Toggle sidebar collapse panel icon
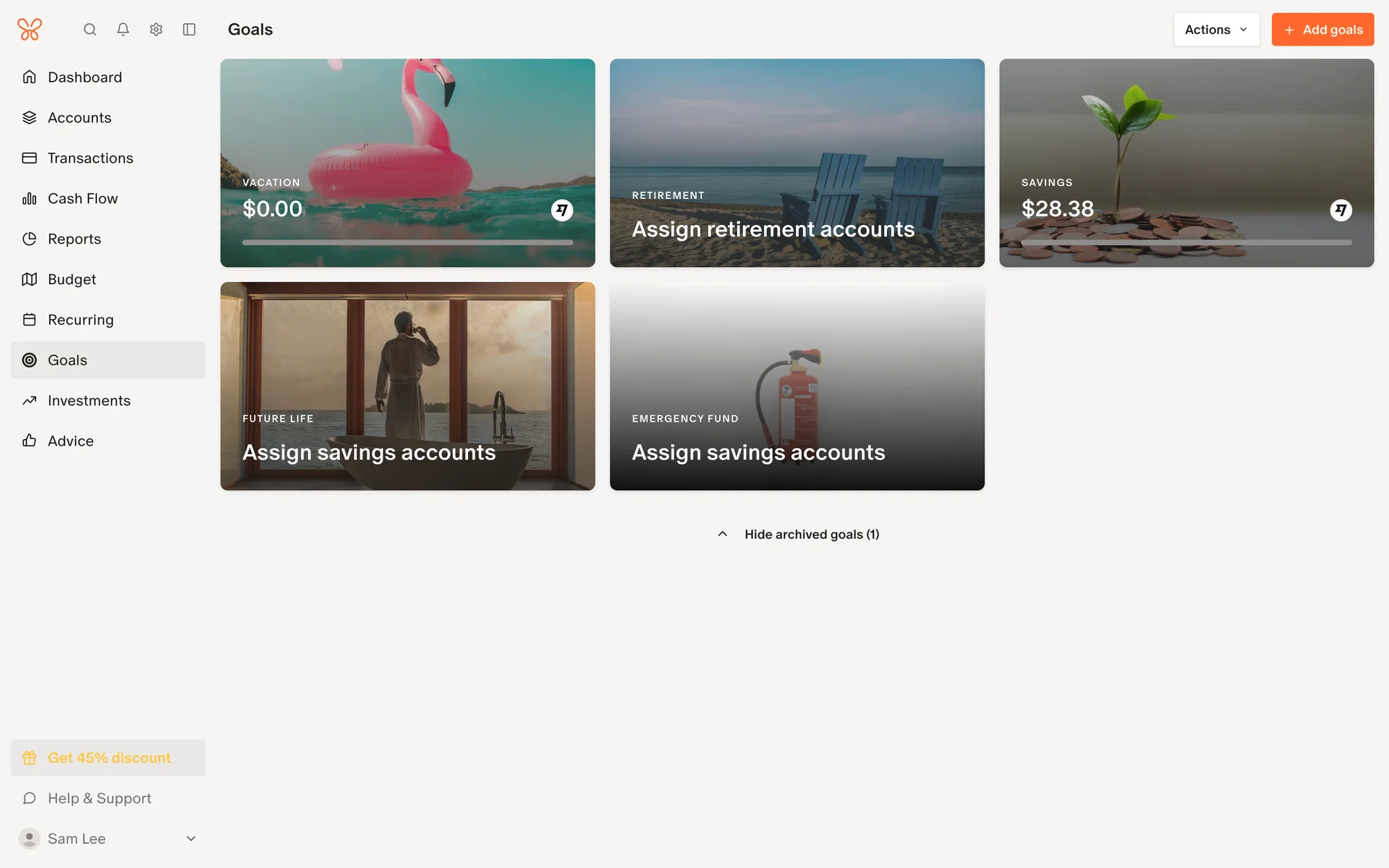The image size is (1389, 868). [x=190, y=30]
